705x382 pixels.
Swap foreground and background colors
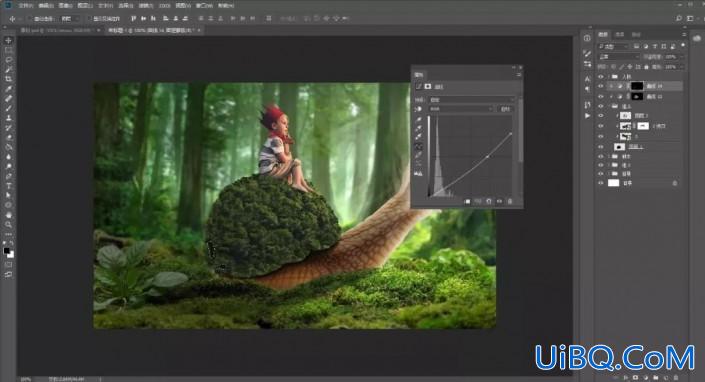(12, 243)
